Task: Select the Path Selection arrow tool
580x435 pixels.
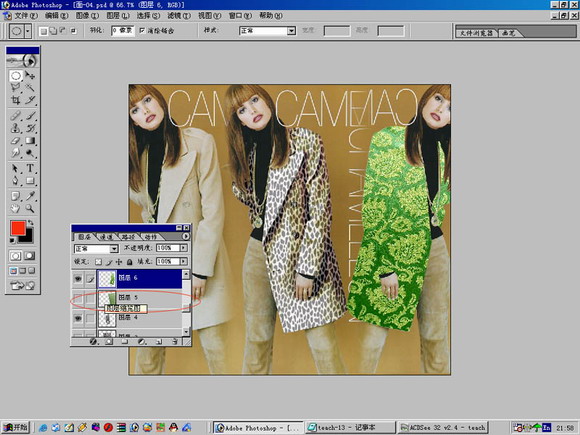Action: click(x=16, y=169)
